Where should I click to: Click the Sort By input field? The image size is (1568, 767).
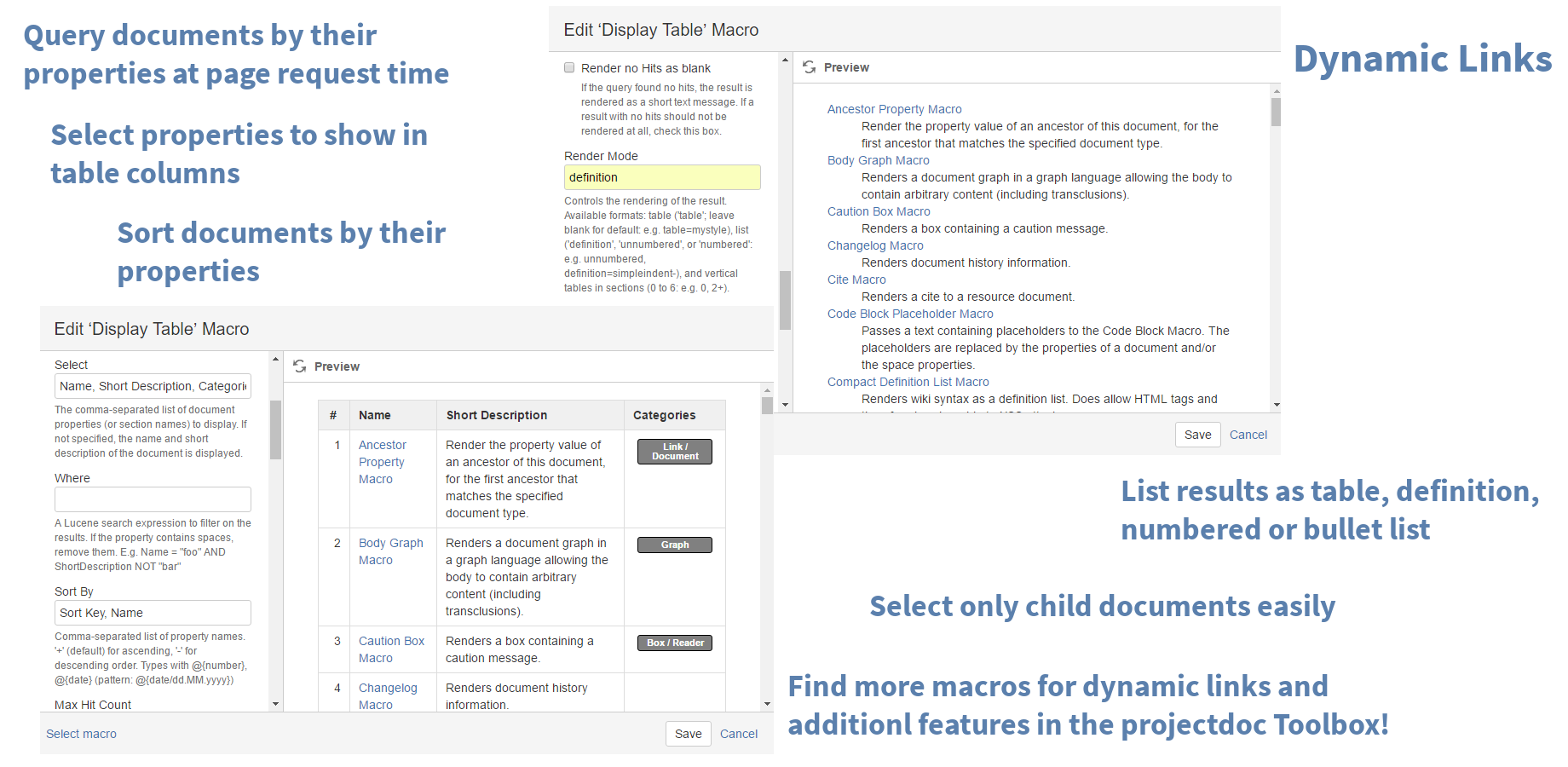coord(153,613)
